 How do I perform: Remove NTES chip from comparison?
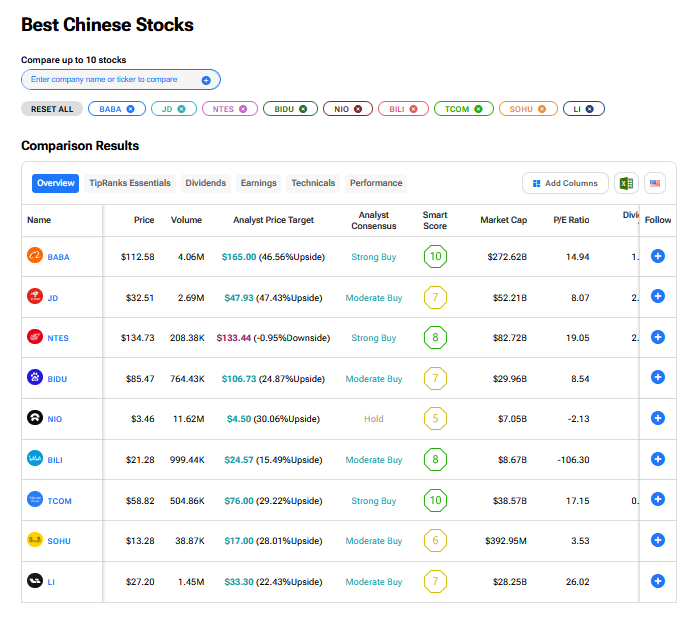243,109
